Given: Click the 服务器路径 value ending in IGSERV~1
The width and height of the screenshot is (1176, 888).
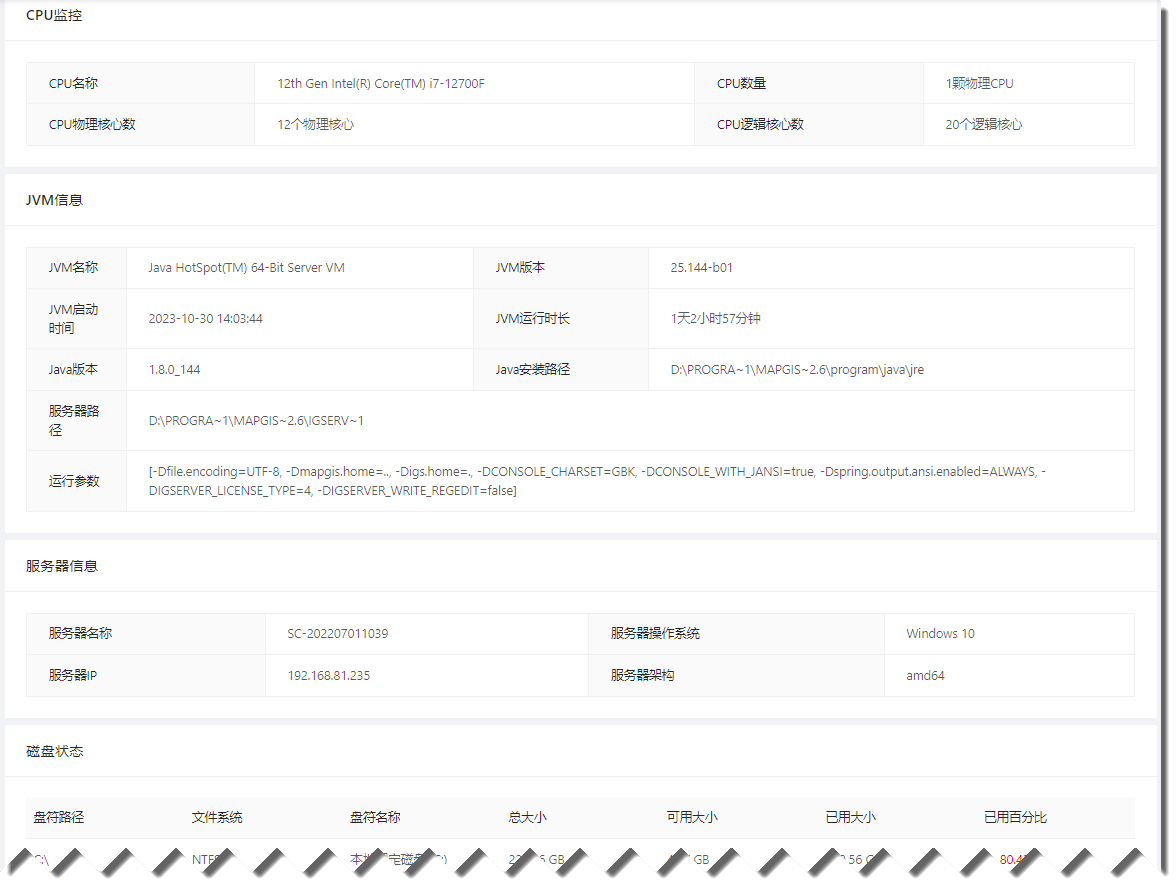Looking at the screenshot, I should pos(256,421).
